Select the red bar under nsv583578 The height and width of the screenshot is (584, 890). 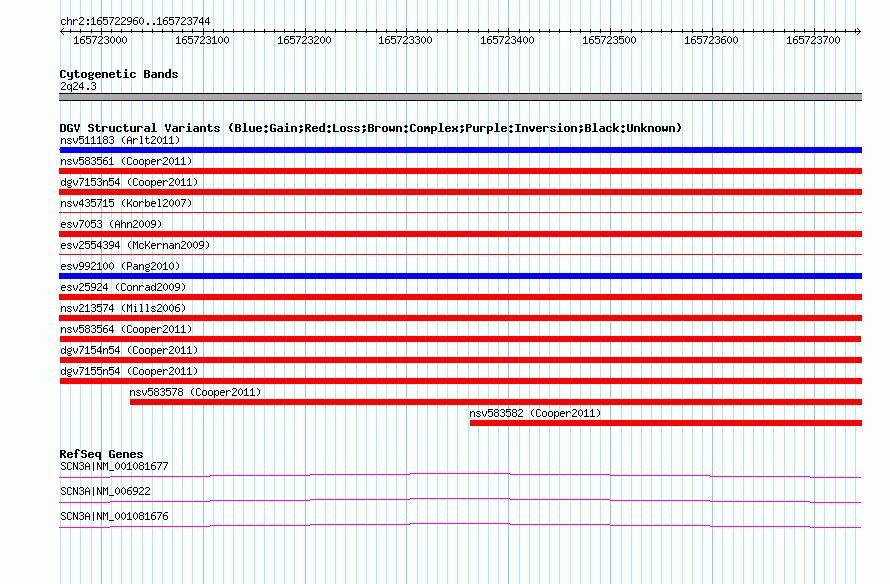pos(496,402)
